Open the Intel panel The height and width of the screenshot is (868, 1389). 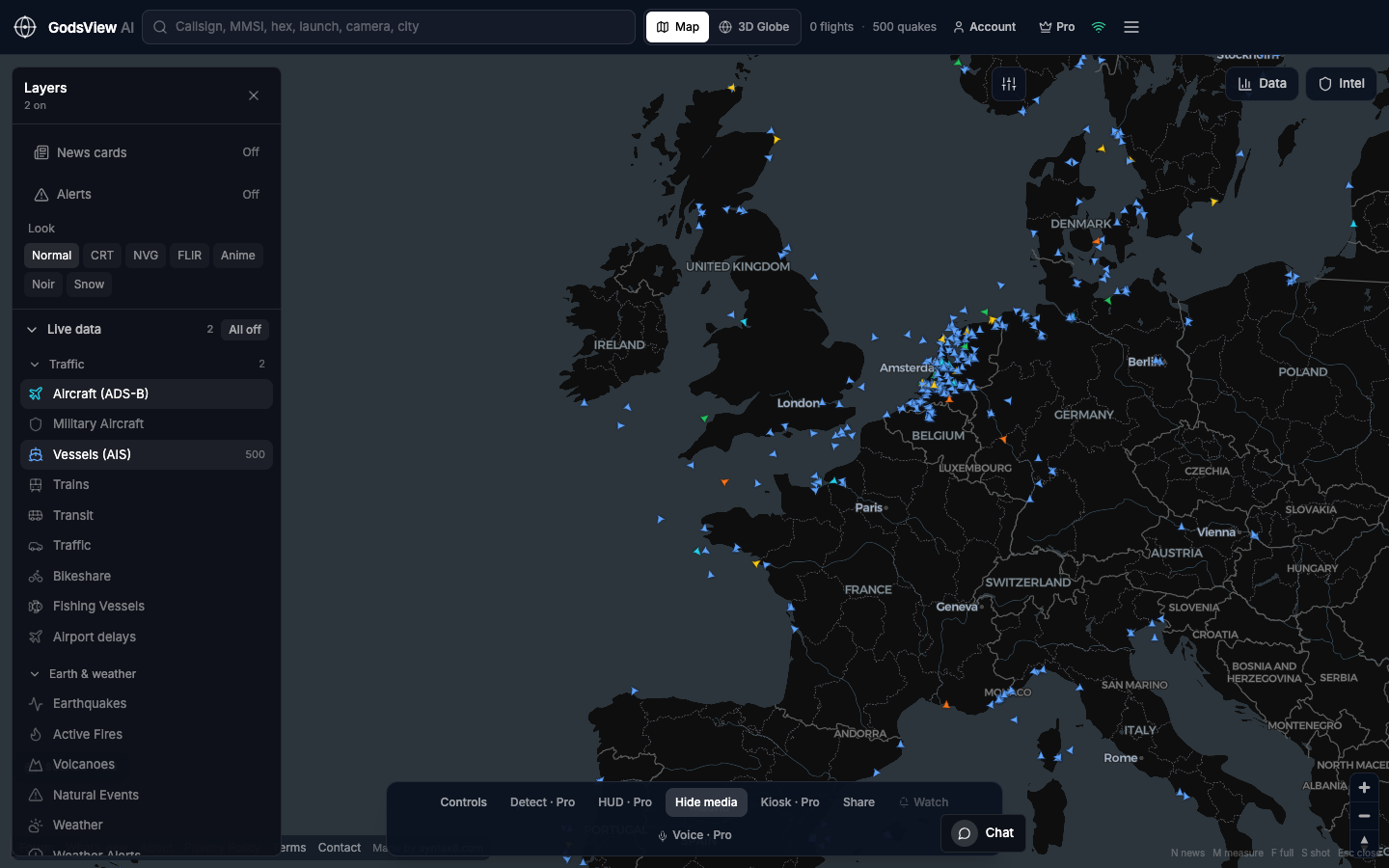1342,84
